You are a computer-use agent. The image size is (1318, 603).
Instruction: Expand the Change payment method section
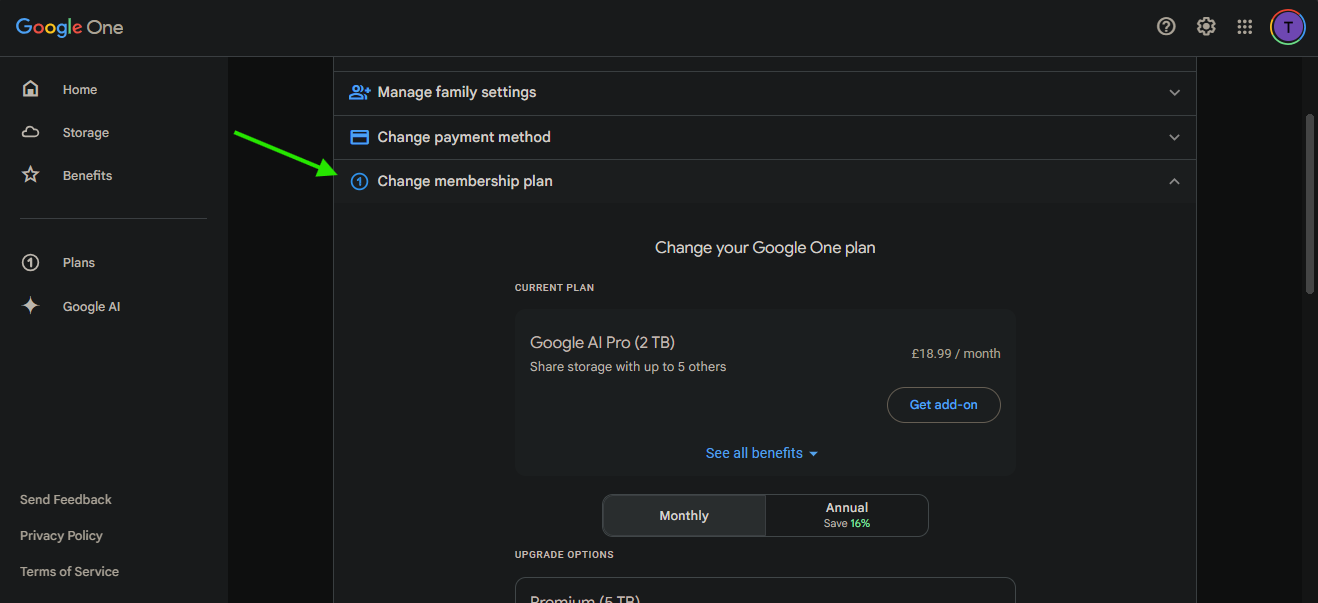tap(764, 137)
